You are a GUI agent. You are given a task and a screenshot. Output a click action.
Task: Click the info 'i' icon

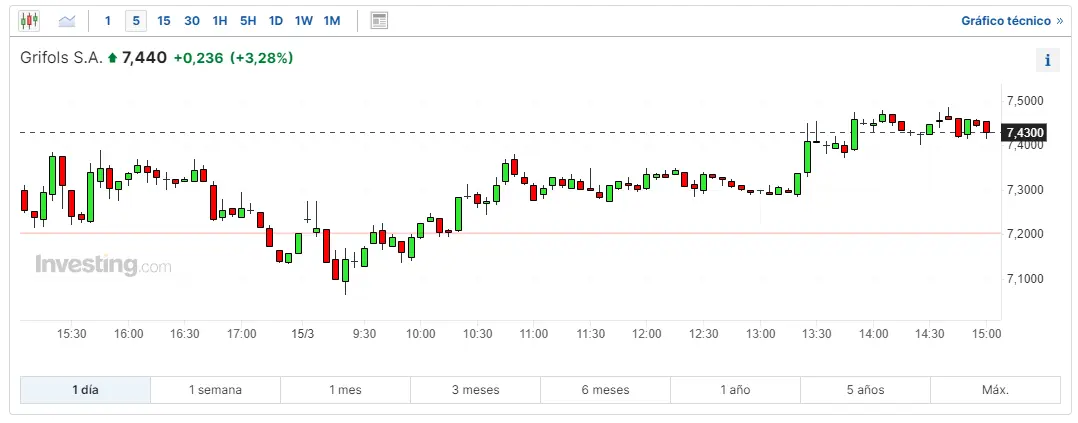1048,61
